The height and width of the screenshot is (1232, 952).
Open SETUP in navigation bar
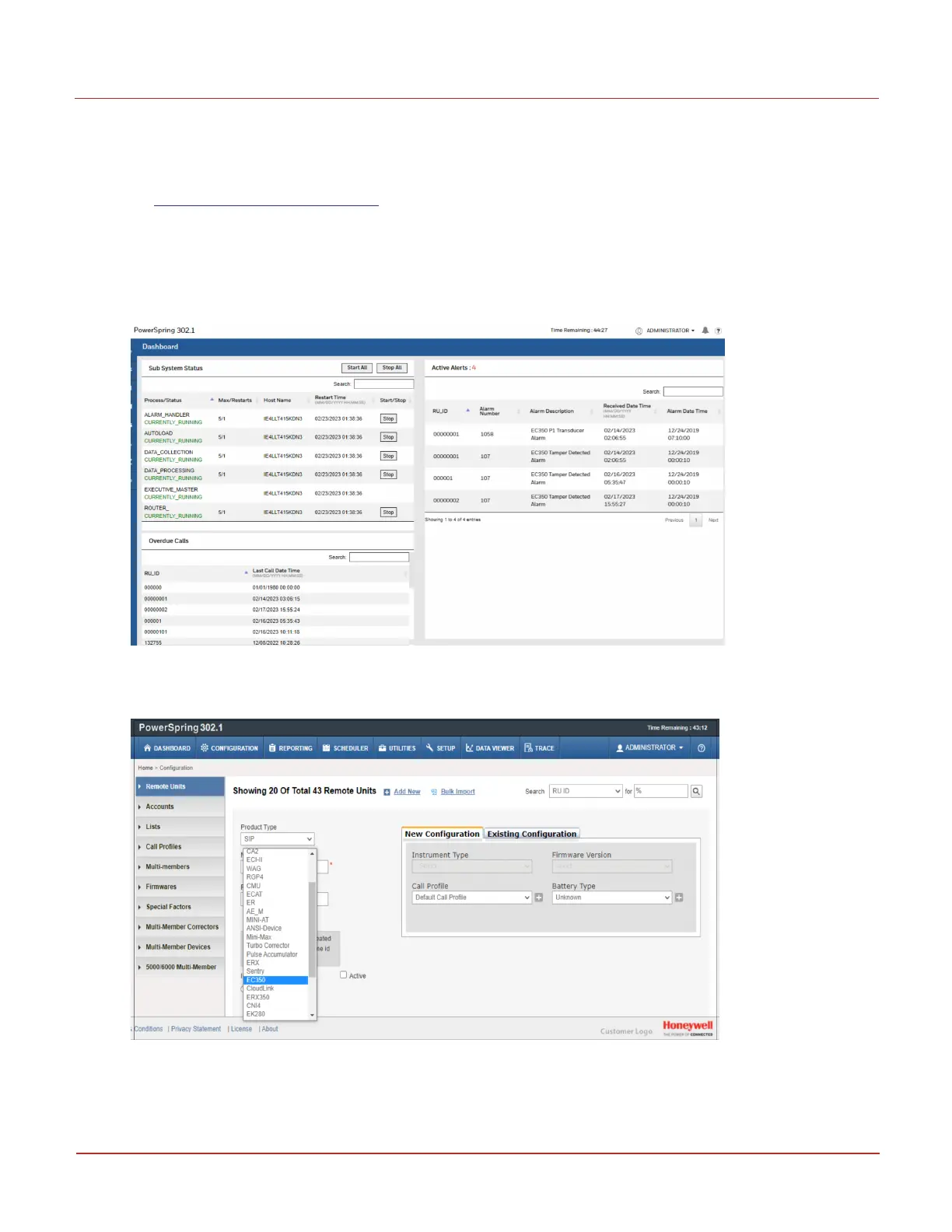click(441, 748)
